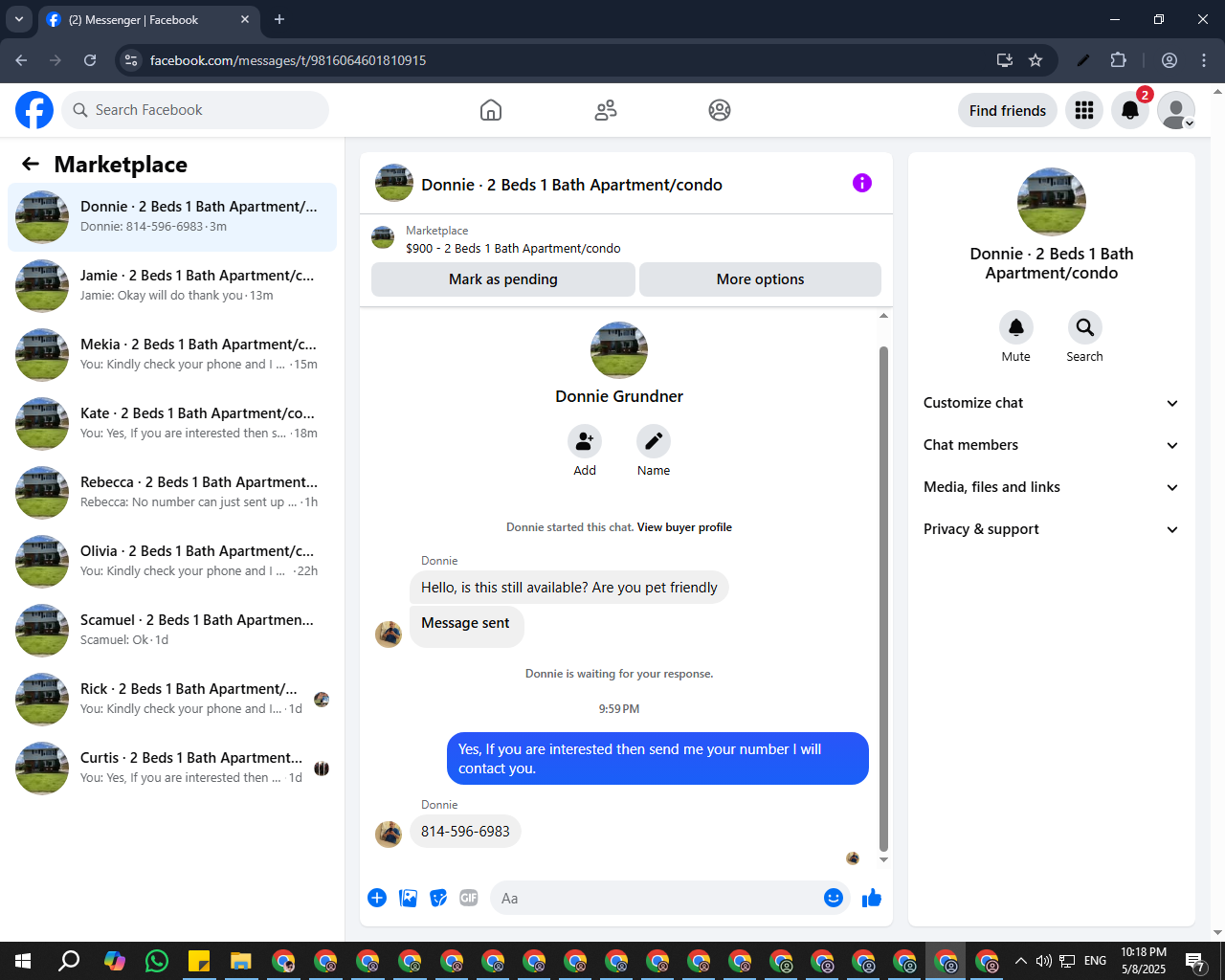Viewport: 1225px width, 980px height.
Task: Open Curtis conversation in list
Action: point(172,768)
